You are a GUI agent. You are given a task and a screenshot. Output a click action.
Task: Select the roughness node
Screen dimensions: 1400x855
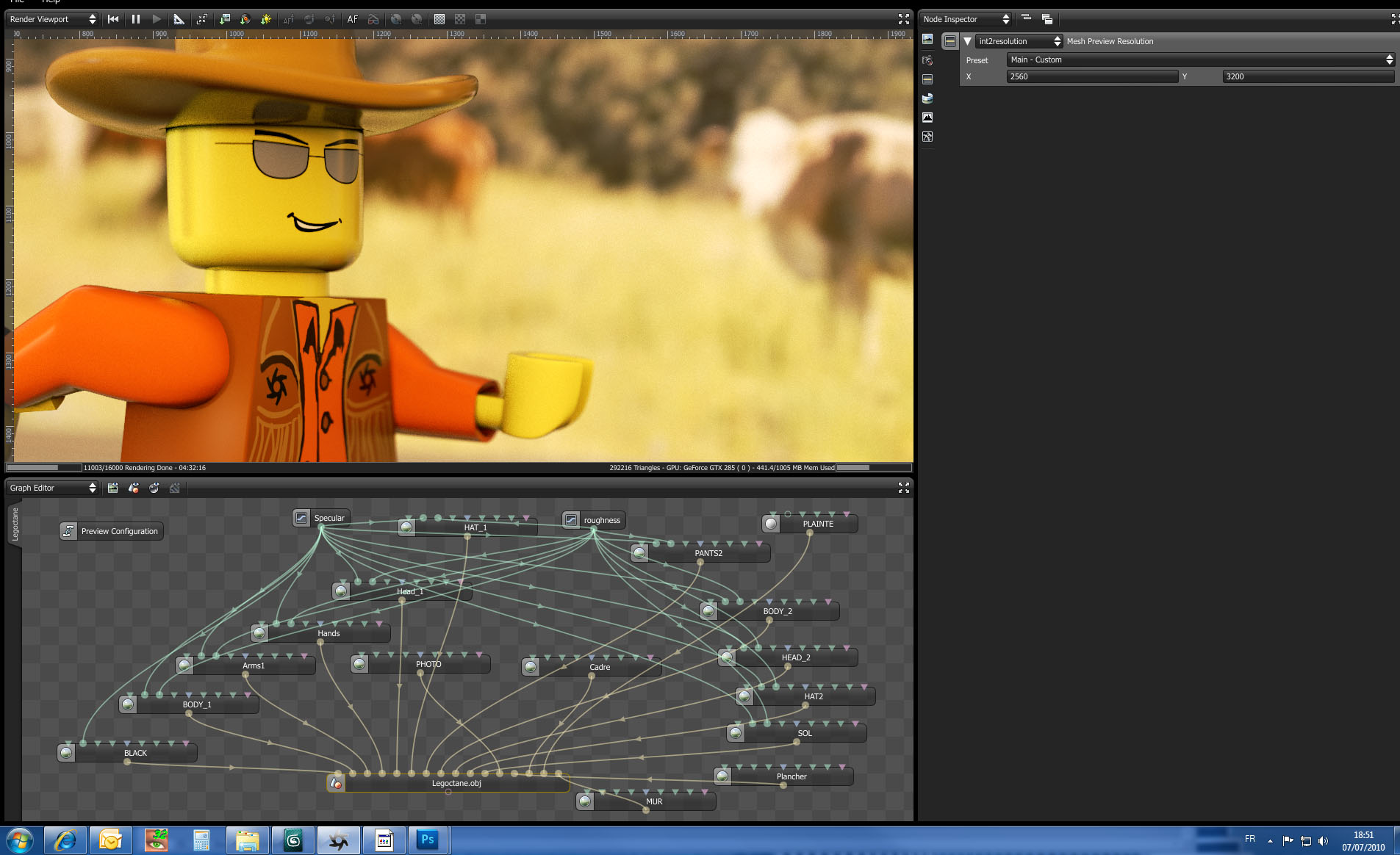point(594,520)
